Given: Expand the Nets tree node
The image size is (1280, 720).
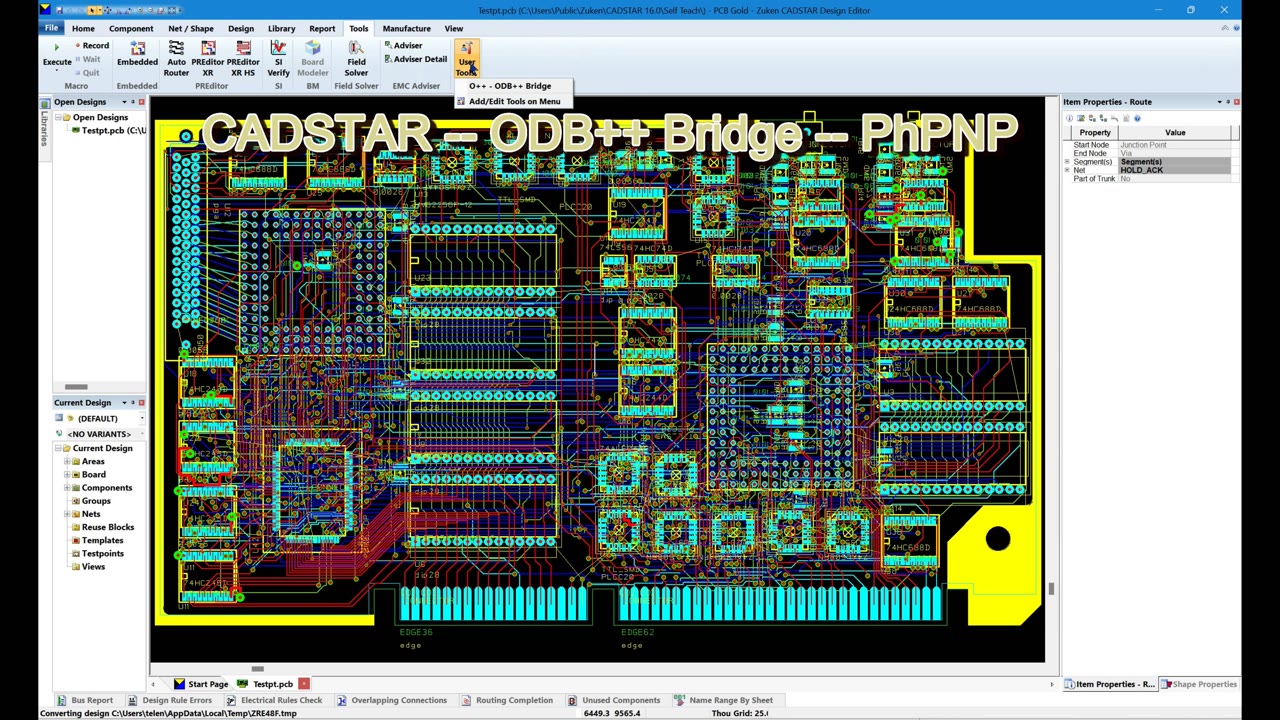Looking at the screenshot, I should point(67,514).
